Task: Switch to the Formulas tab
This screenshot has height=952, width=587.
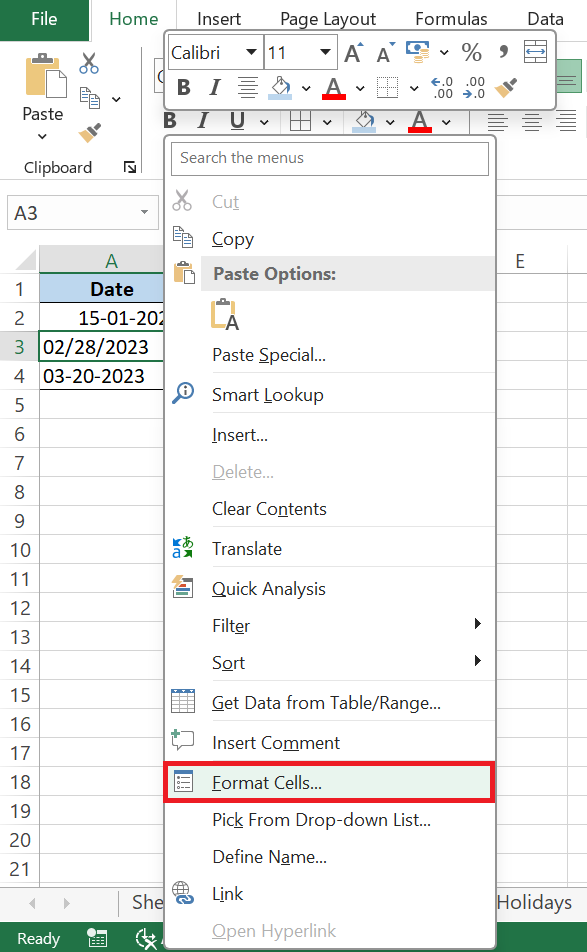Action: pos(451,19)
